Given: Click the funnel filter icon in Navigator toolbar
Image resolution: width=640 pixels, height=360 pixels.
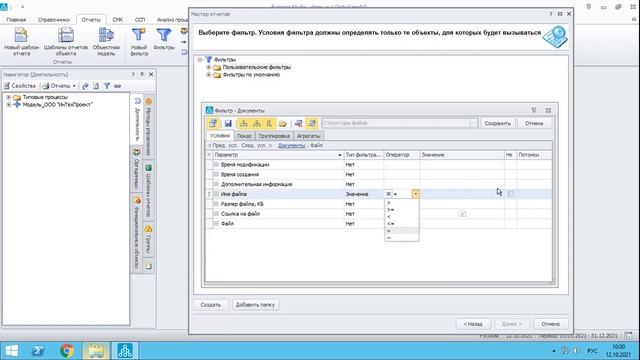Looking at the screenshot, I should 107,86.
